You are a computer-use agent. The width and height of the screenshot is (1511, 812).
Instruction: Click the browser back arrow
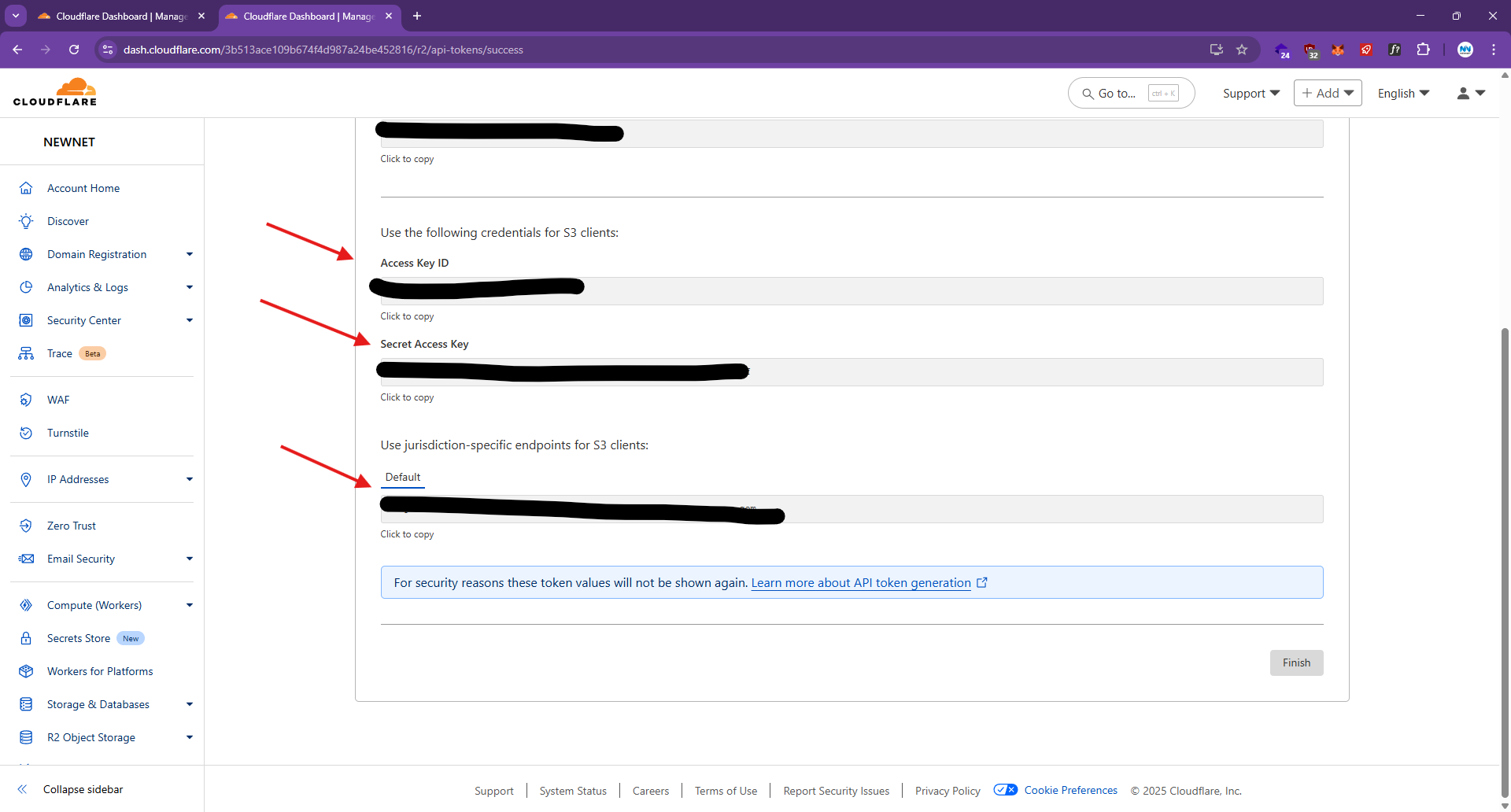point(17,50)
